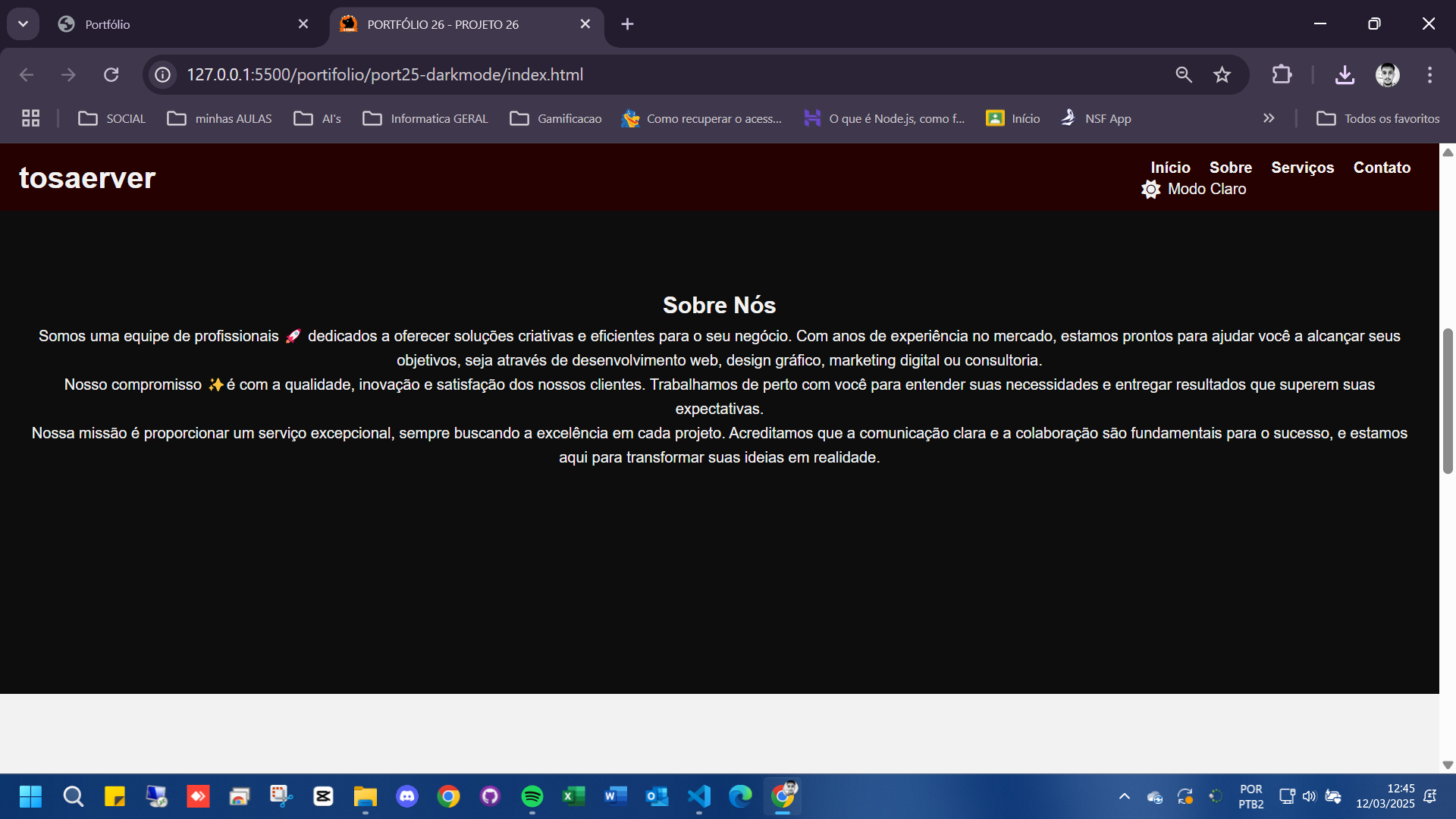Open the Windows Start menu

click(30, 796)
